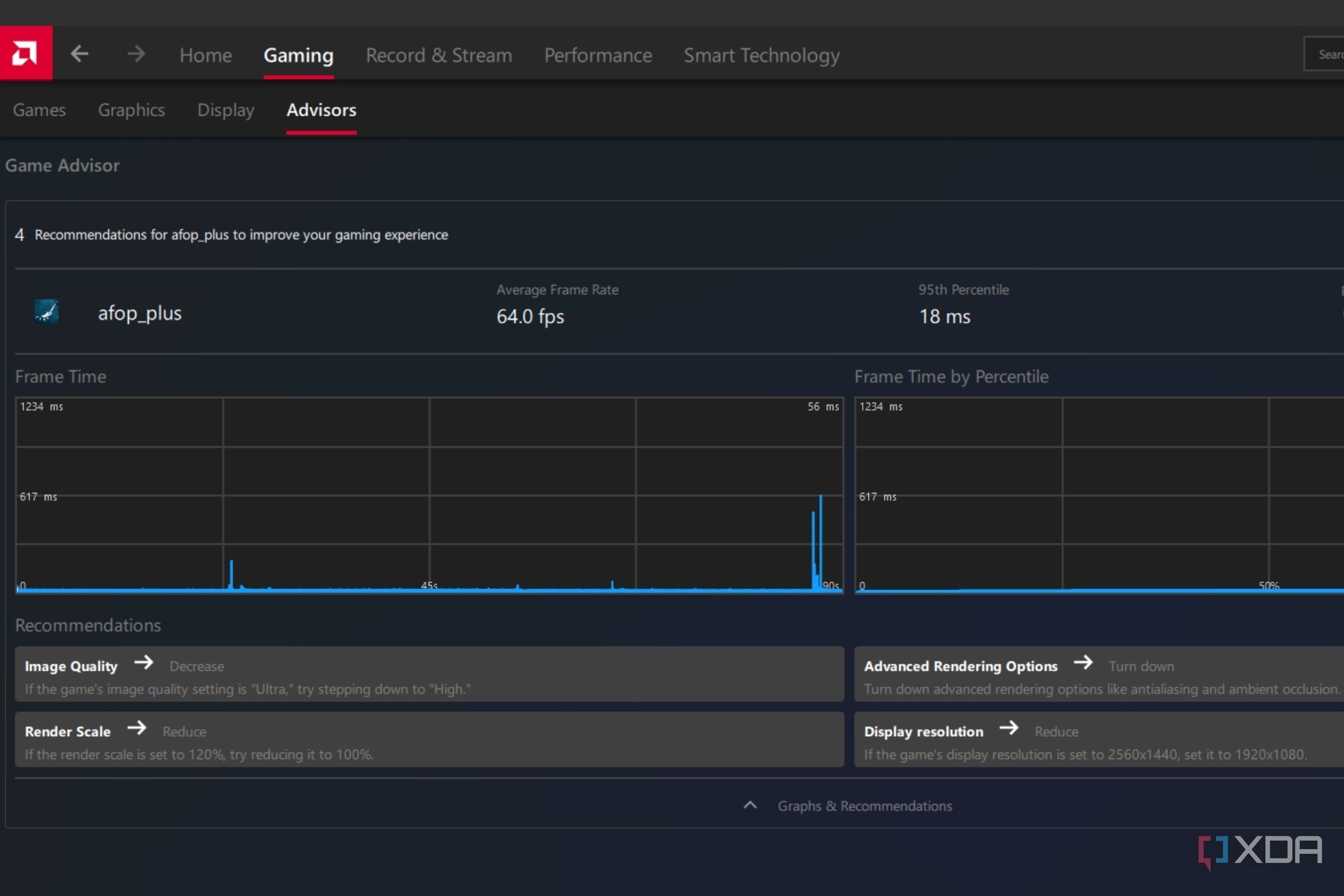Click the Image Quality arrow icon

[143, 662]
